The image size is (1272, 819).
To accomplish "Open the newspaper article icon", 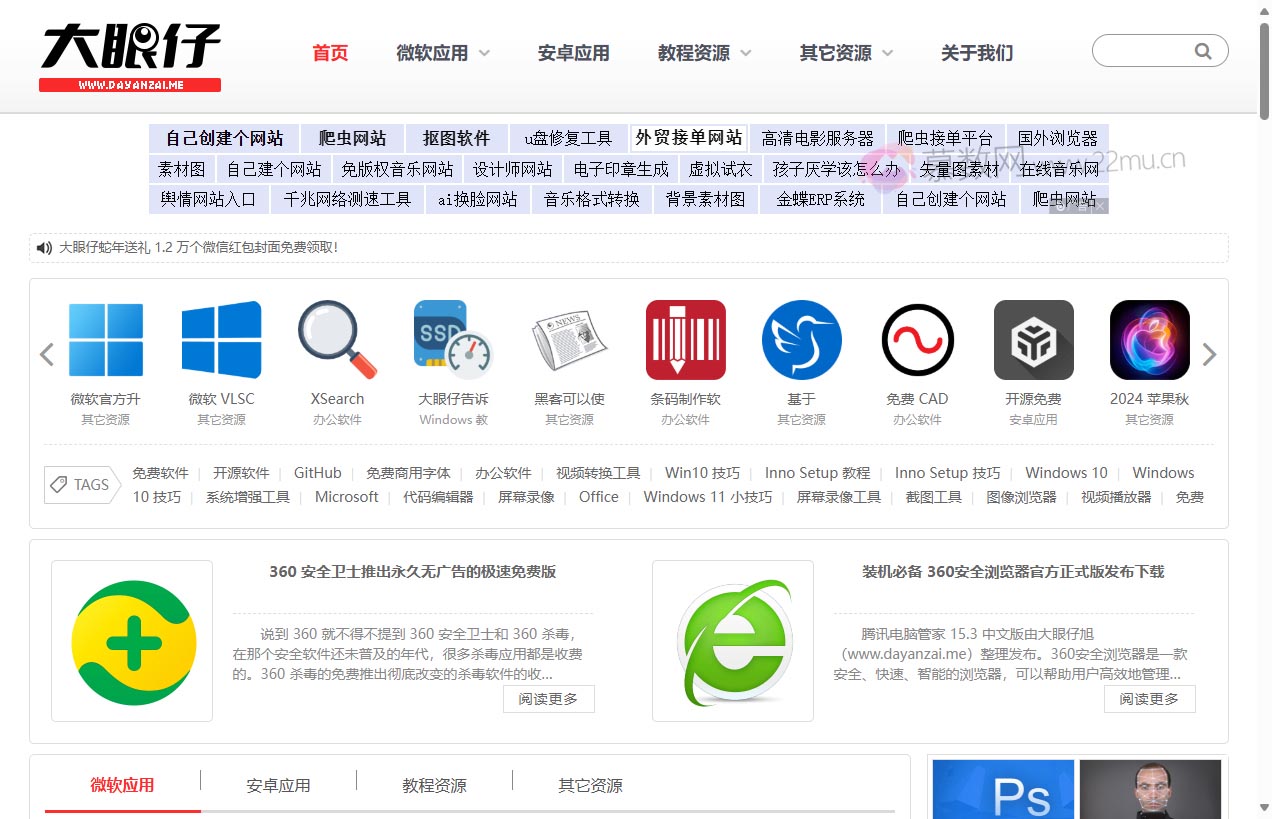I will pyautogui.click(x=569, y=340).
